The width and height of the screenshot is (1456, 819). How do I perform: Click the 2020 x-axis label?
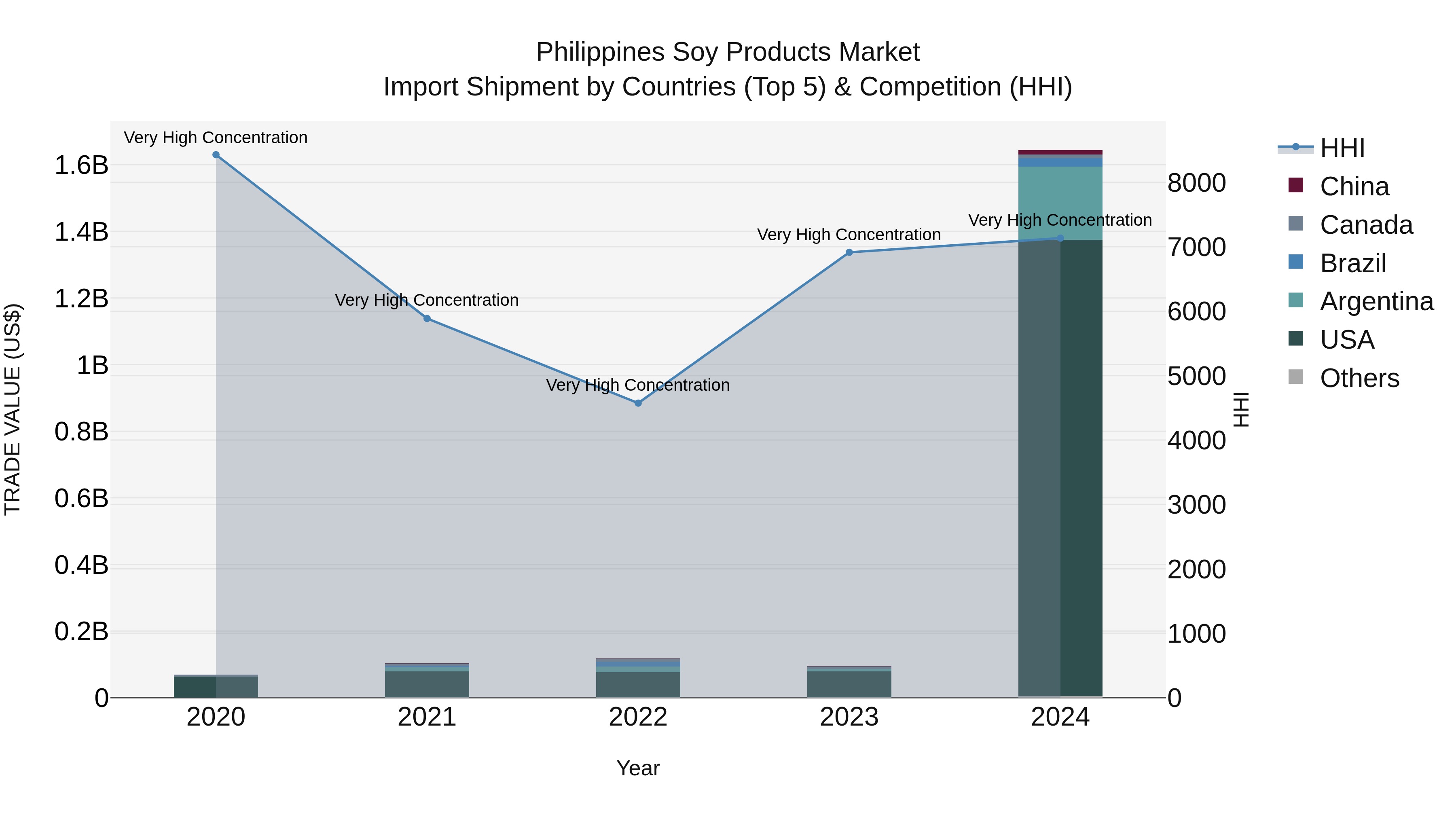(x=216, y=717)
